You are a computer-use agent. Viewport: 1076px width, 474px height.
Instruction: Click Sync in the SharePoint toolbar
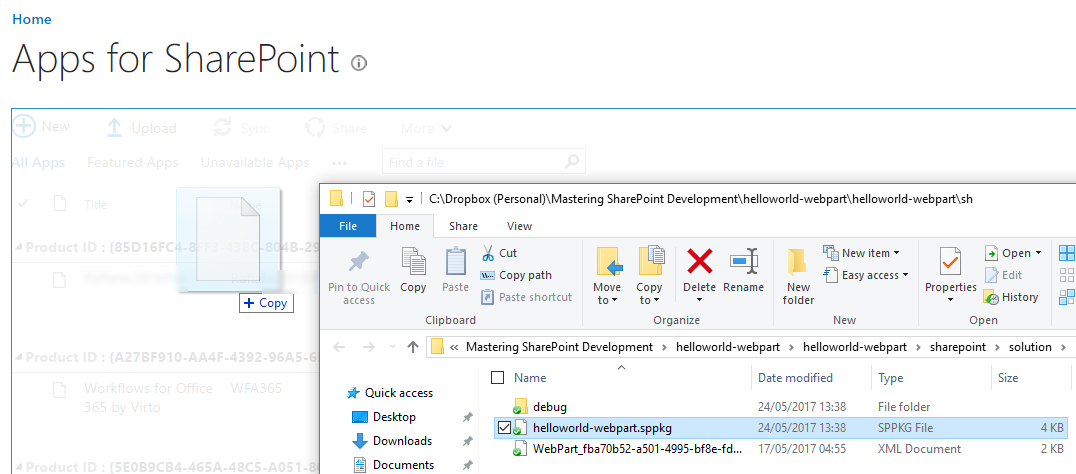tap(241, 128)
